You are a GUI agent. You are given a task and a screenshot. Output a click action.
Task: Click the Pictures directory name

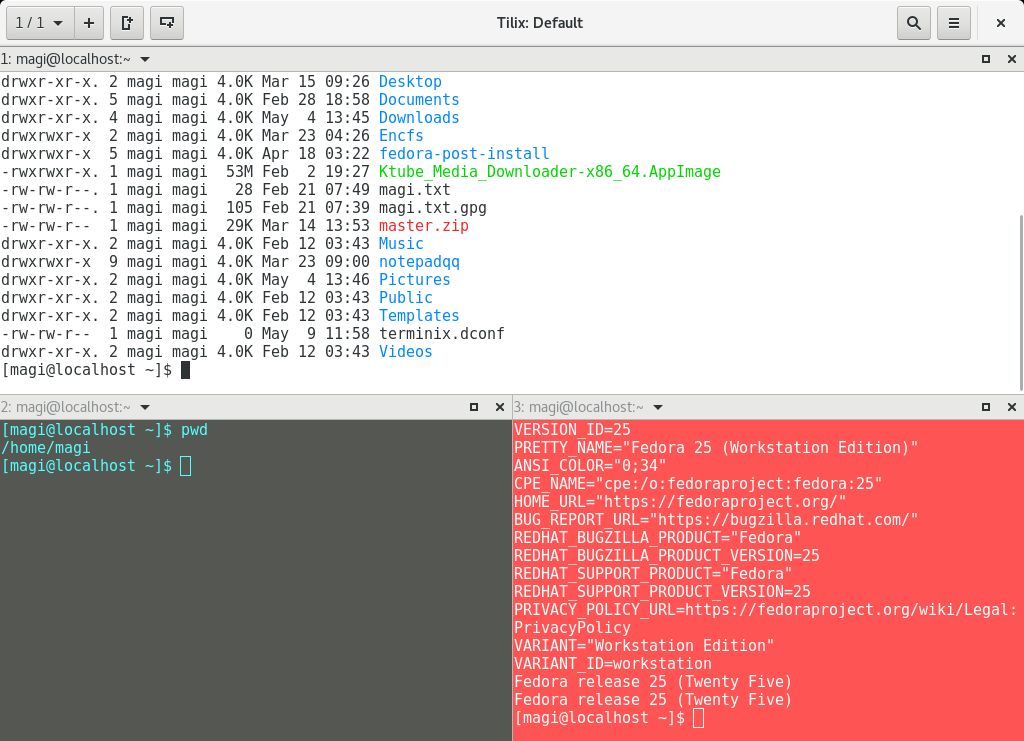point(415,279)
